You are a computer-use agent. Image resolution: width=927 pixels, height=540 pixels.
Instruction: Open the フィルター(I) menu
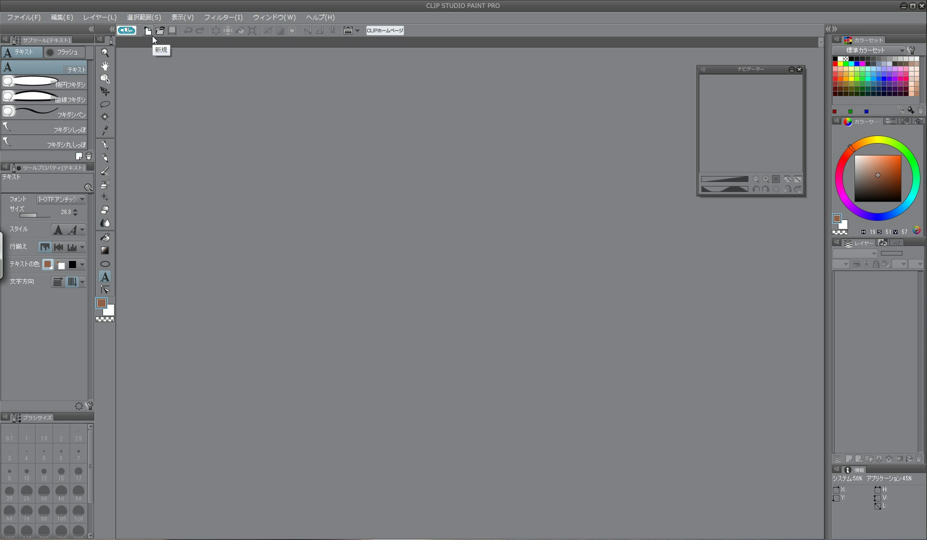pyautogui.click(x=223, y=17)
